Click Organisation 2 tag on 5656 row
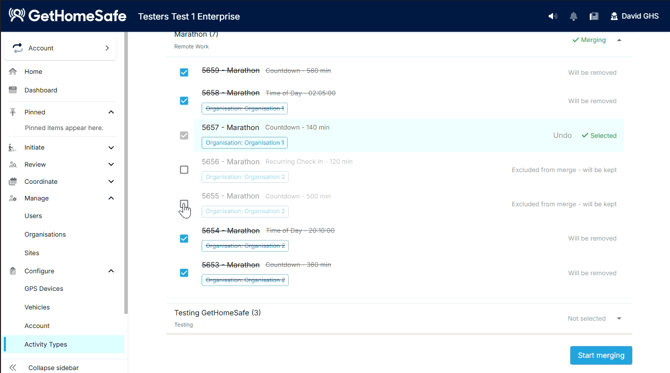This screenshot has height=373, width=670. (x=245, y=177)
